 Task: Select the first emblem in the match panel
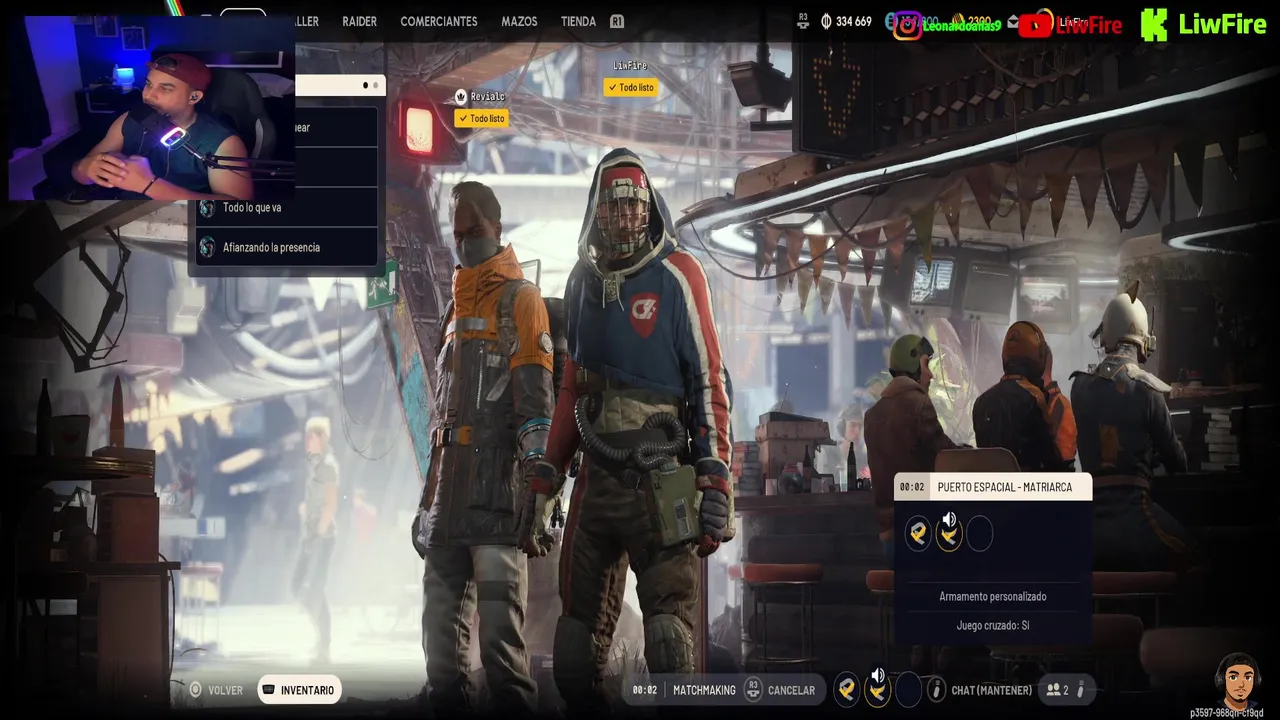point(918,534)
